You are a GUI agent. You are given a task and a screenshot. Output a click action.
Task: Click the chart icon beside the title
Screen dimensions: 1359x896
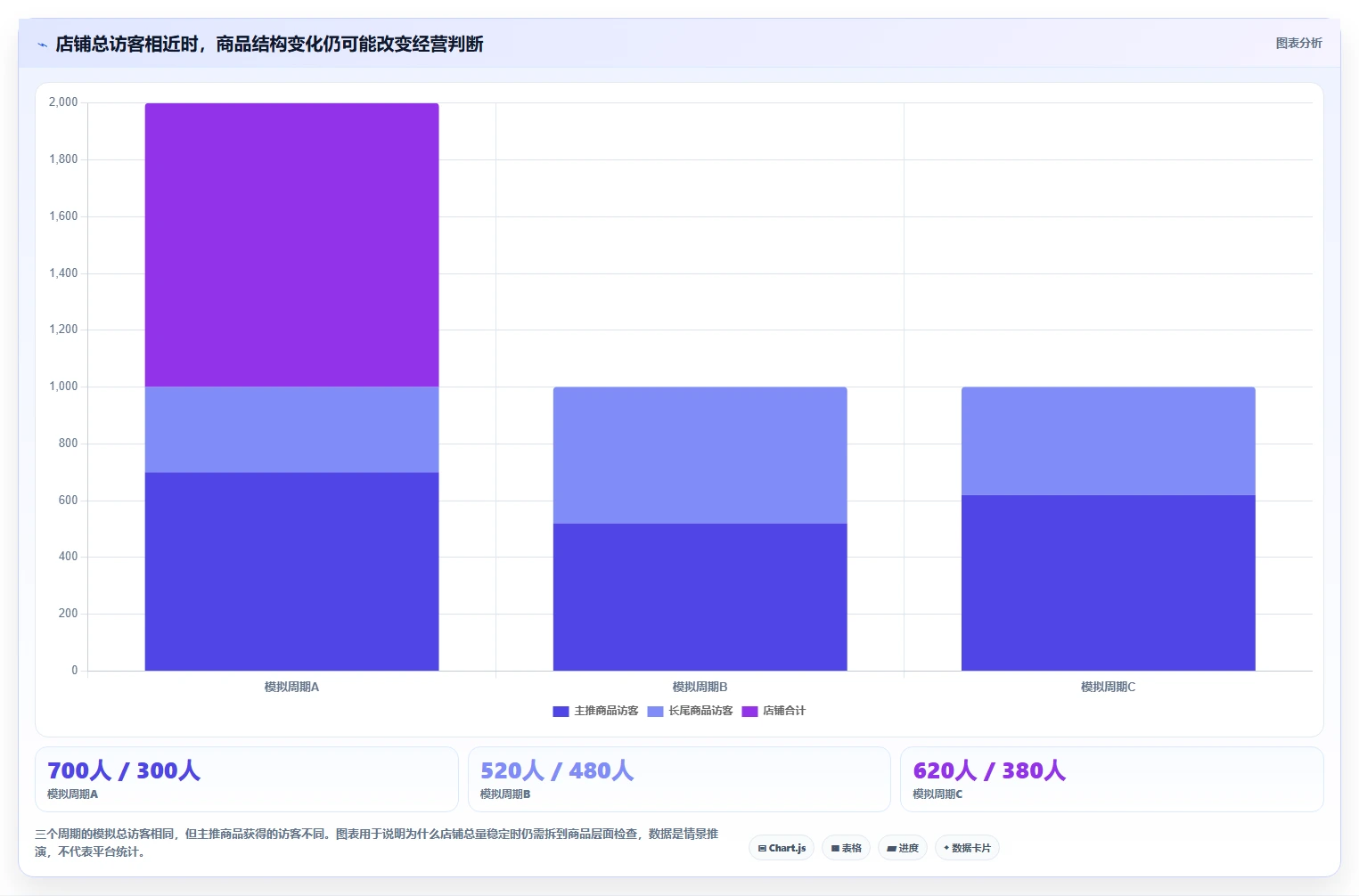[x=42, y=45]
